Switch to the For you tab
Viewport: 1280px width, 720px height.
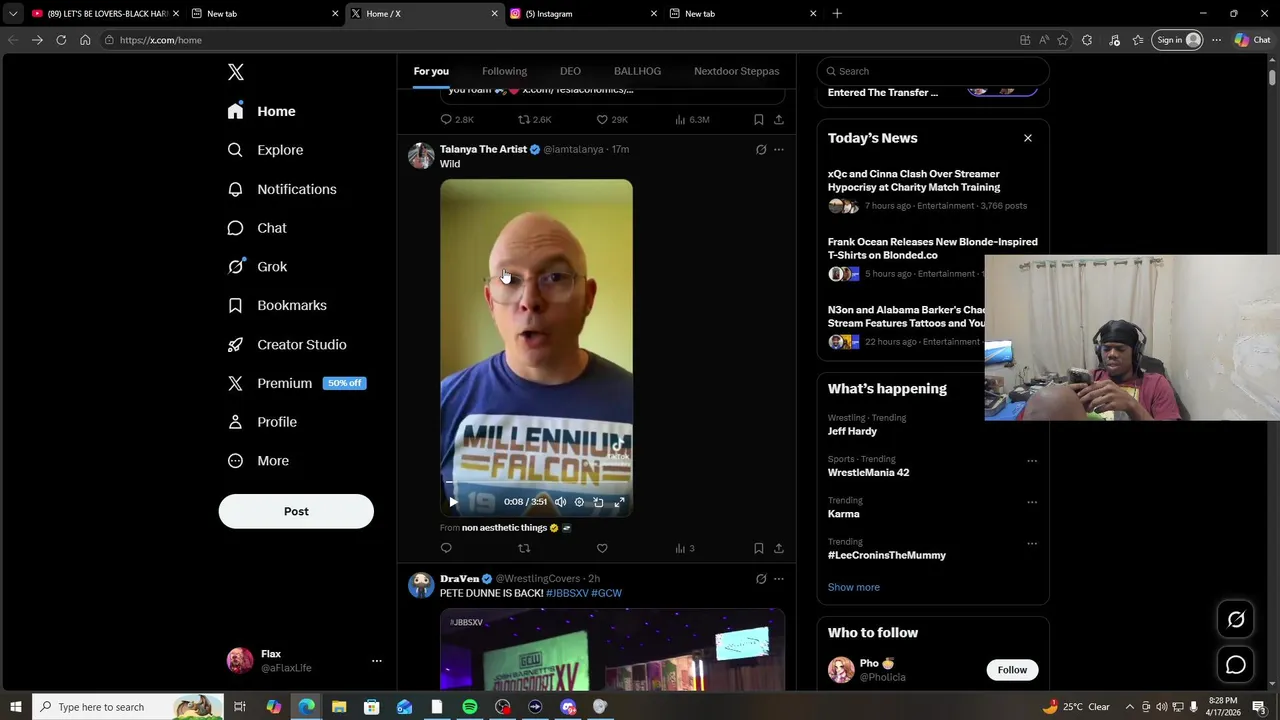431,71
